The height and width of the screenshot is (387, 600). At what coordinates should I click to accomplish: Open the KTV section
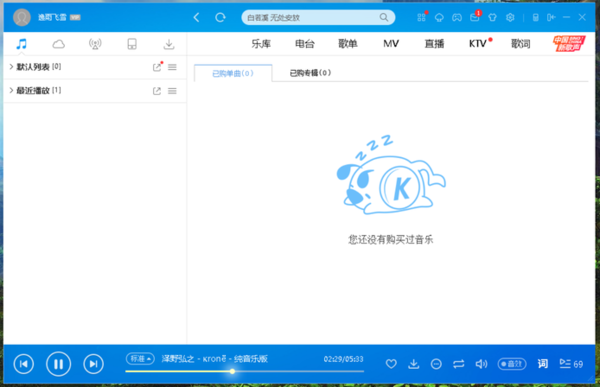(x=478, y=44)
